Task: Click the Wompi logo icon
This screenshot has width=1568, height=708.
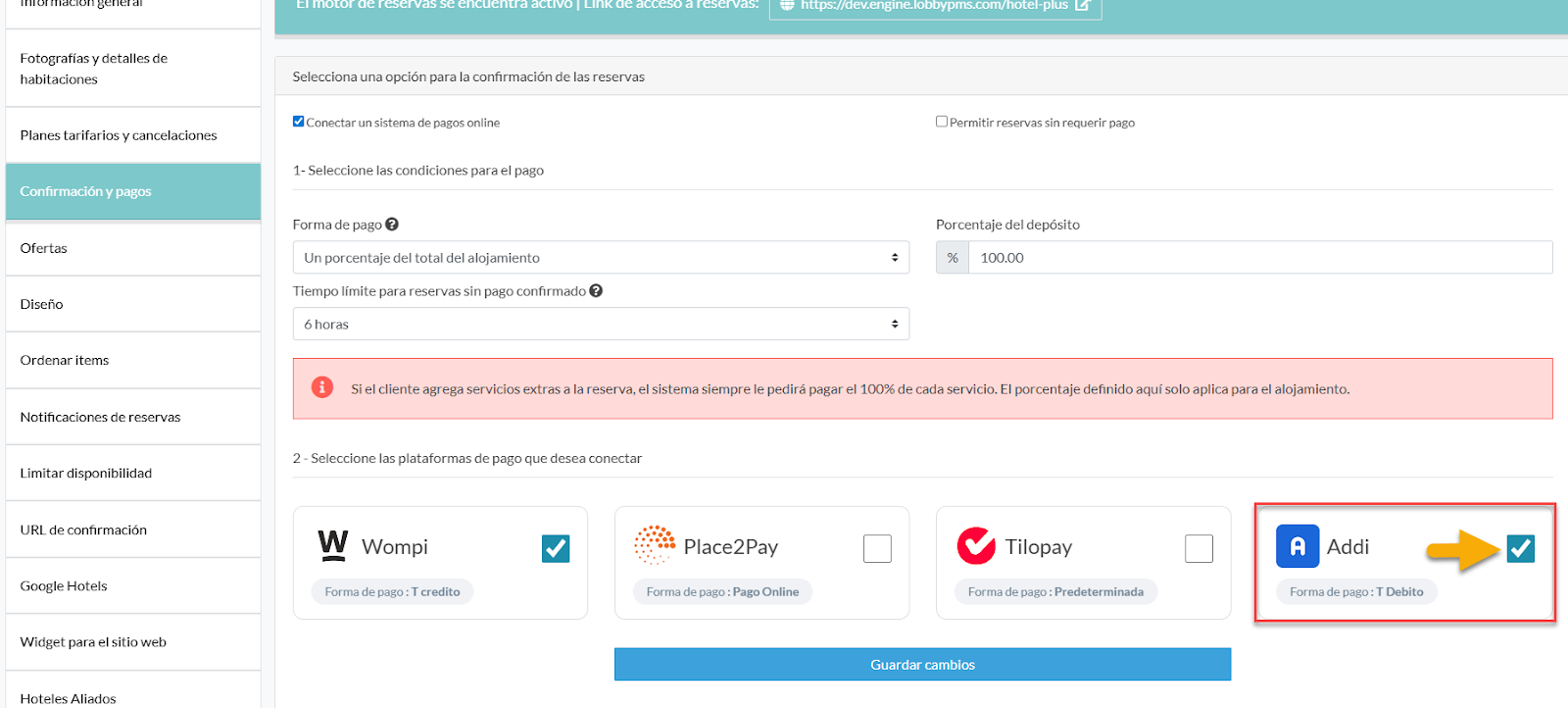Action: [333, 545]
